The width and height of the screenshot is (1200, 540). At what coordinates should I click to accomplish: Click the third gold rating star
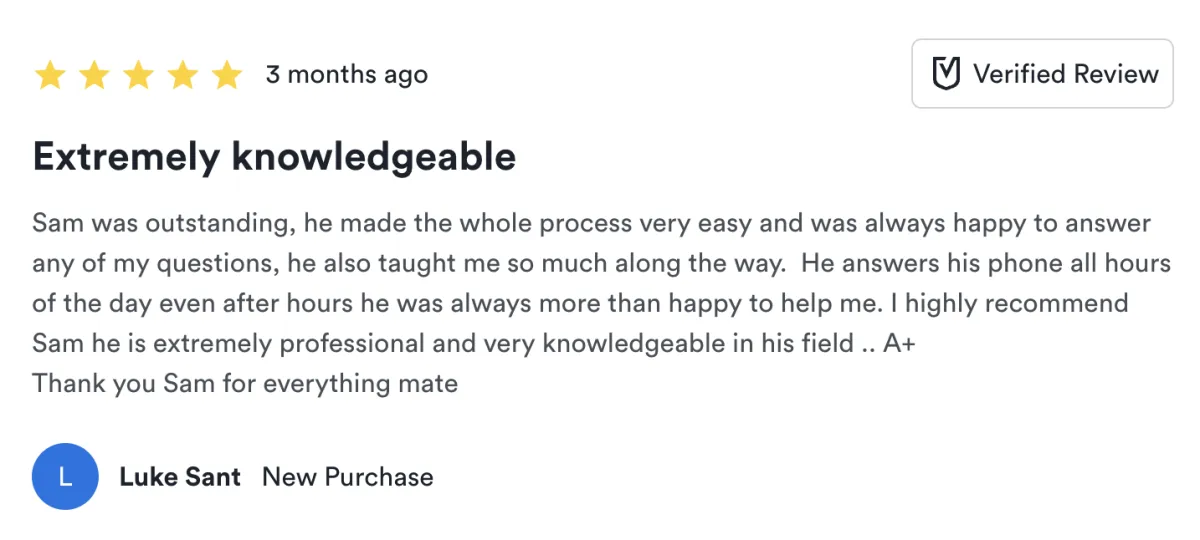click(x=138, y=75)
